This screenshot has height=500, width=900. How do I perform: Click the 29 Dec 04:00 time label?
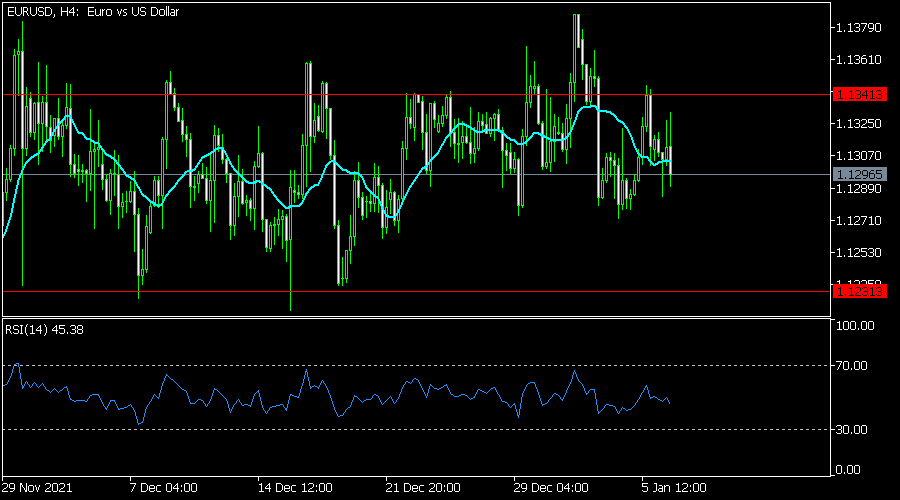point(551,488)
